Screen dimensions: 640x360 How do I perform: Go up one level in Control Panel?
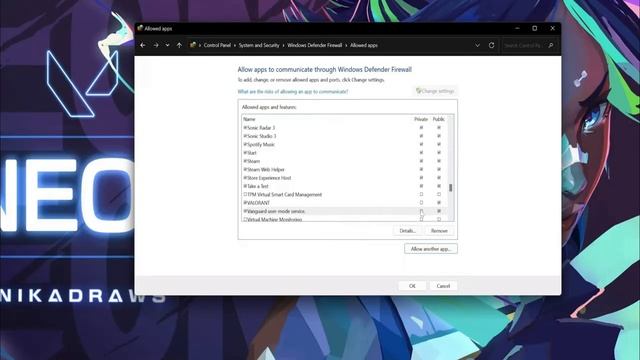[179, 45]
